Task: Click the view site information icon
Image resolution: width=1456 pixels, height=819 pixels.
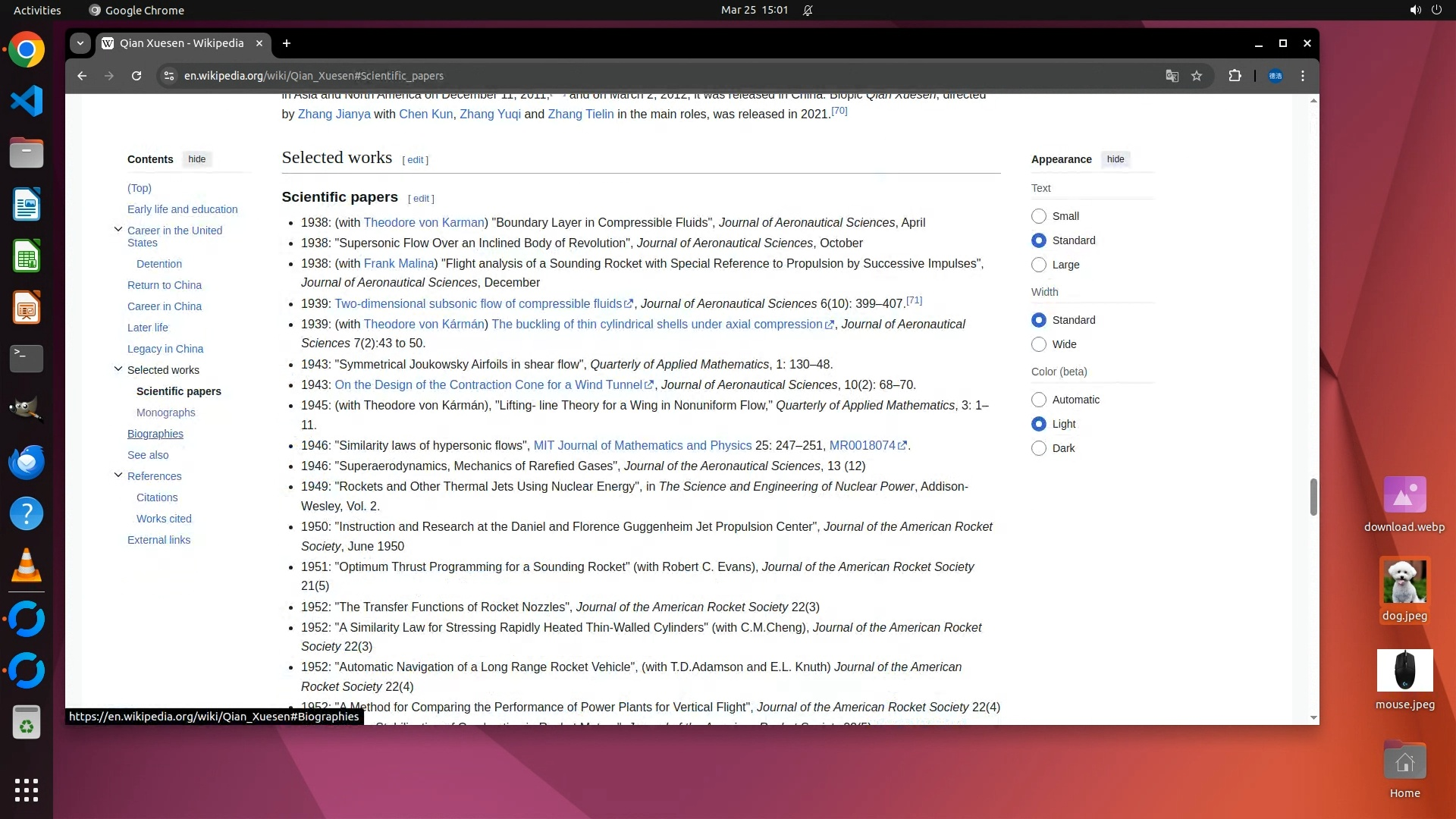Action: (169, 76)
